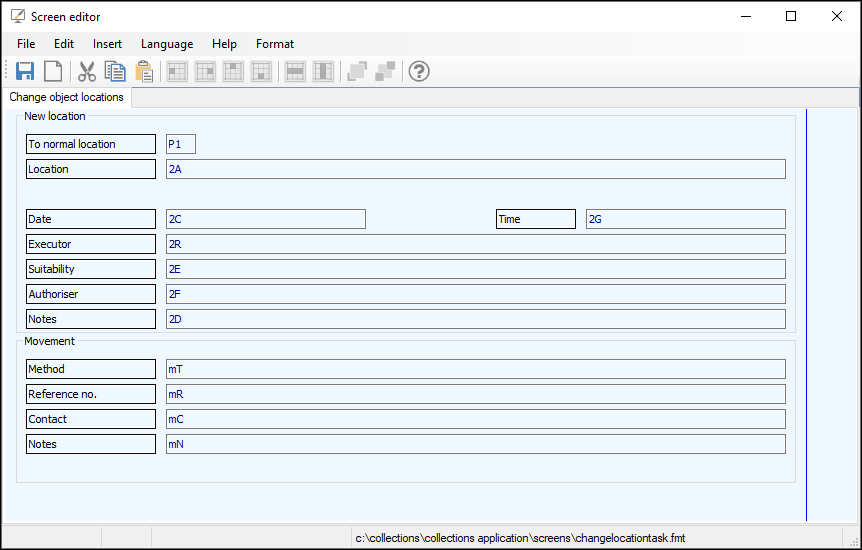Click the Paste clipboard icon
This screenshot has height=550, width=862.
144,72
